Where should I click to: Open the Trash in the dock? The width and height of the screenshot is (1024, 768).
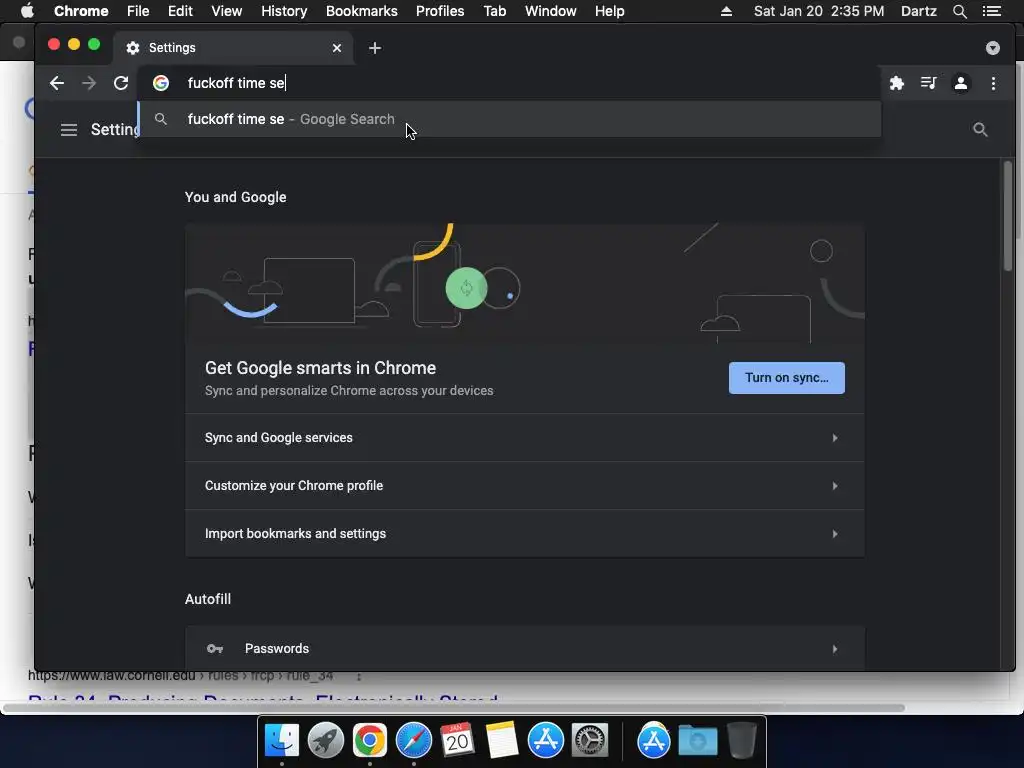tap(742, 741)
